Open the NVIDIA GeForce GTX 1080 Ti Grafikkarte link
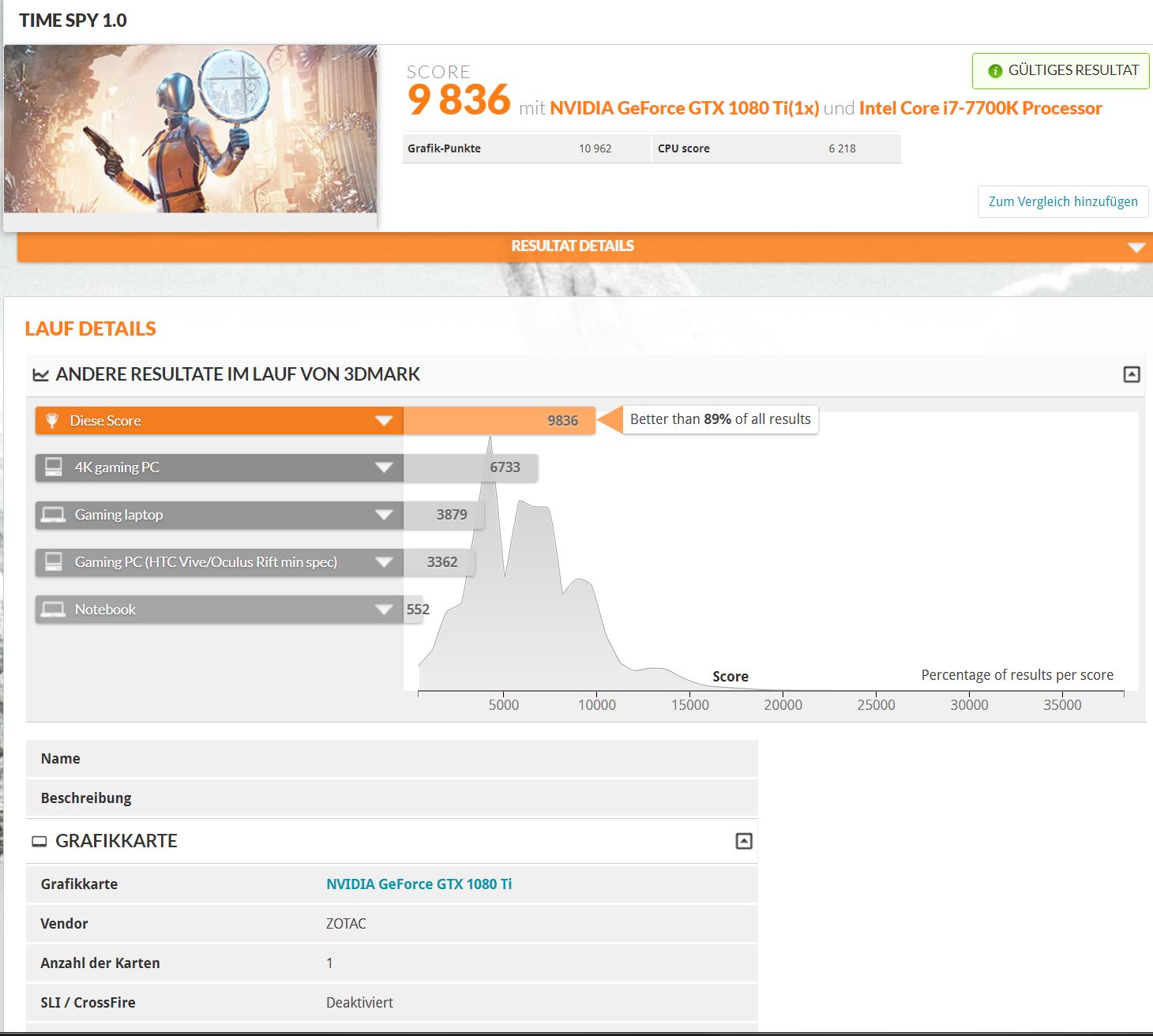 point(419,884)
